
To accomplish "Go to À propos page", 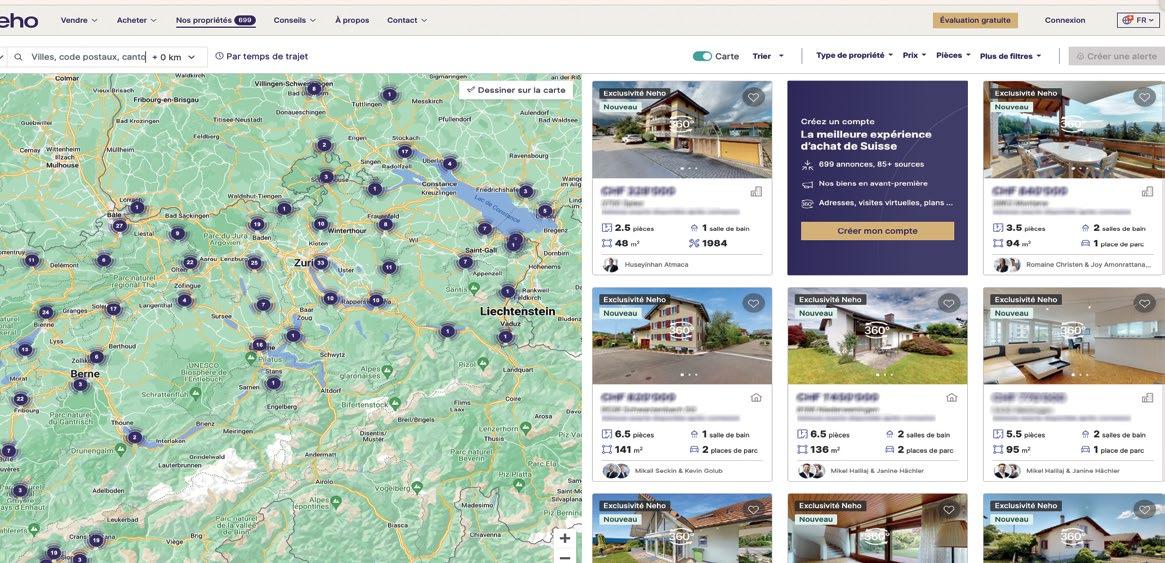I will (352, 20).
